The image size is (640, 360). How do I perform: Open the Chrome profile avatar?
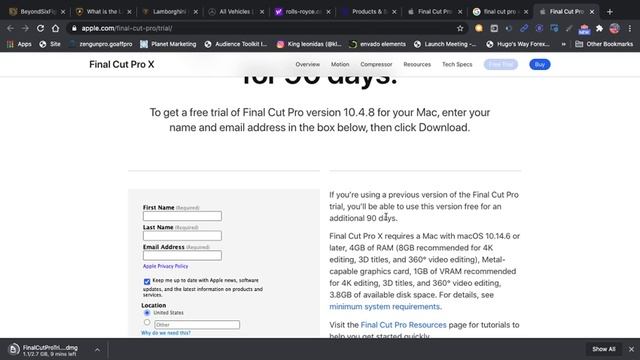click(615, 28)
